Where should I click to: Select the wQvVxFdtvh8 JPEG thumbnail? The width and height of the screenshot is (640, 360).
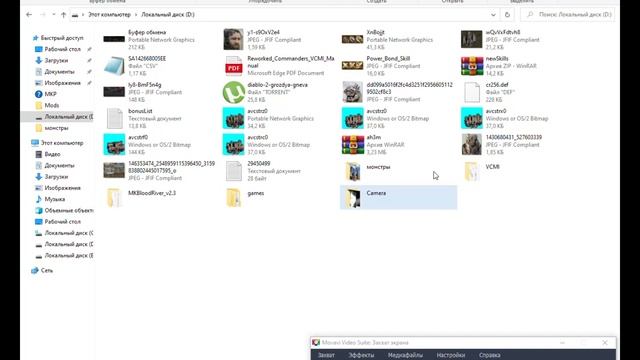[x=472, y=40]
